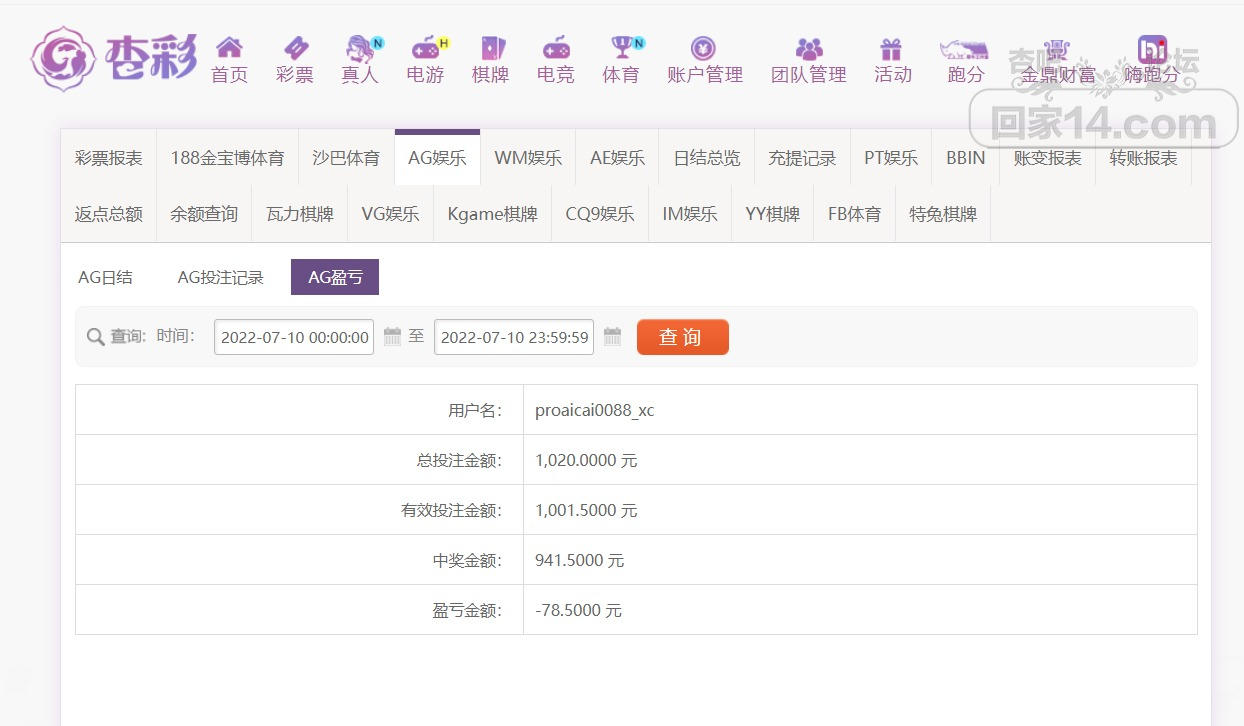Open start date calendar picker icon
The width and height of the screenshot is (1244, 726).
coord(392,337)
